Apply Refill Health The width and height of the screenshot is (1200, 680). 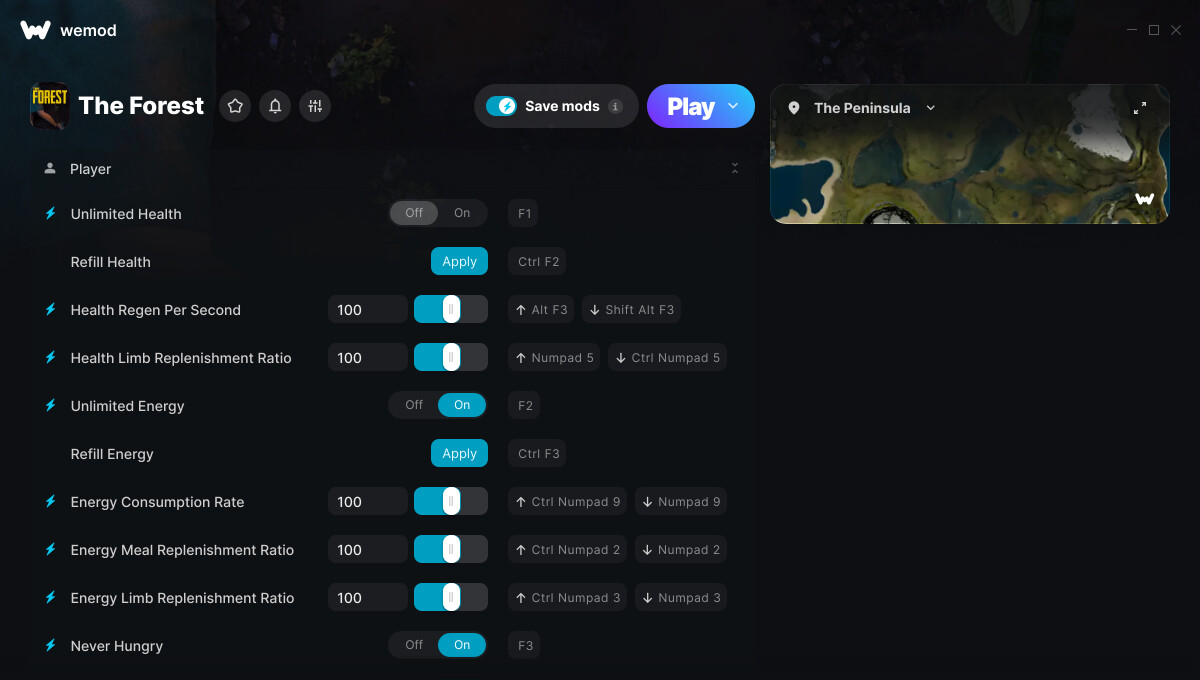459,261
